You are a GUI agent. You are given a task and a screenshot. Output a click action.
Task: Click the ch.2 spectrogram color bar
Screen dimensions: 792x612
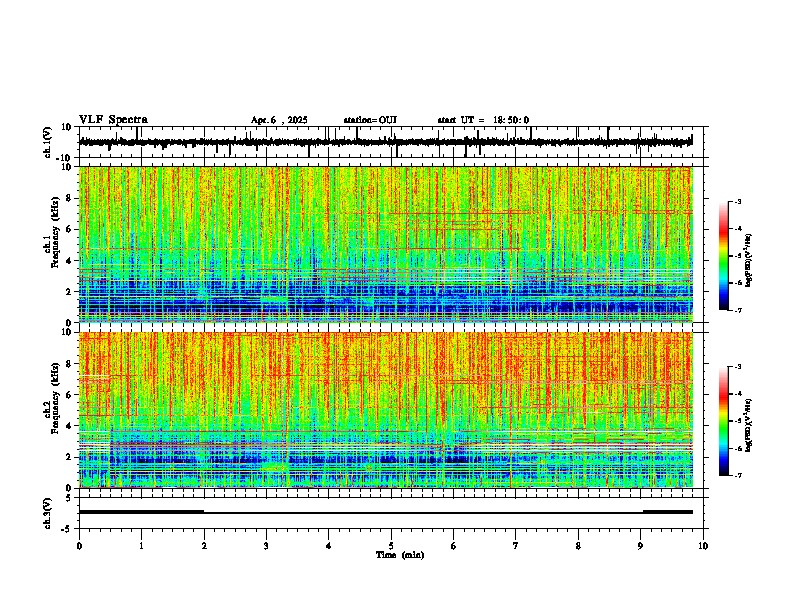point(724,421)
